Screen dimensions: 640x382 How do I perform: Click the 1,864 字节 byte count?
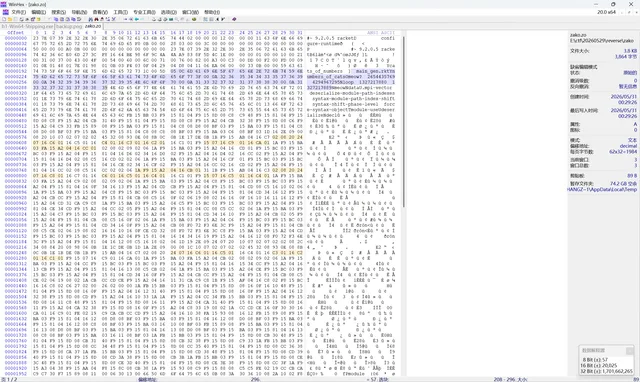[626, 57]
